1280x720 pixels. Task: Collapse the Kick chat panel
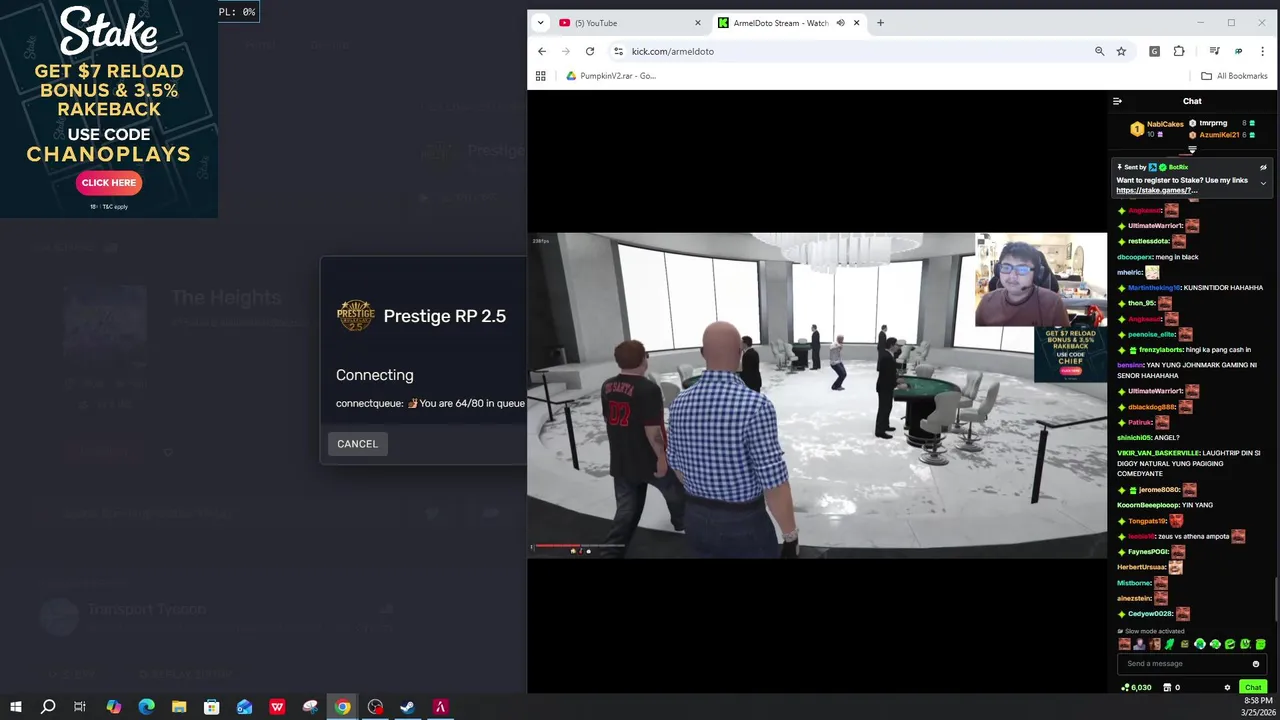point(1117,101)
